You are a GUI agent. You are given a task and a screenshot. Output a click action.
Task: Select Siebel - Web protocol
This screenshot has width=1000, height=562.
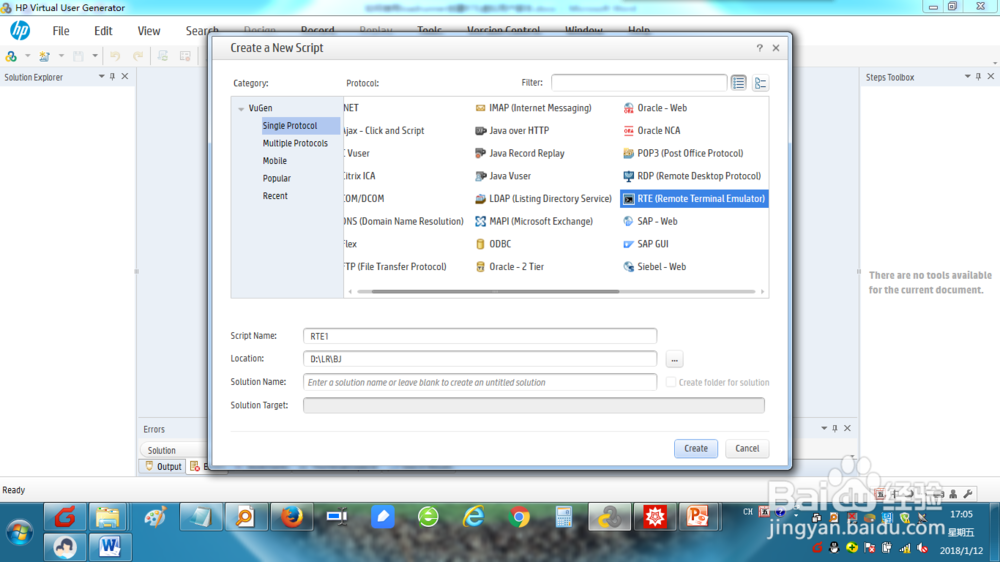654,267
